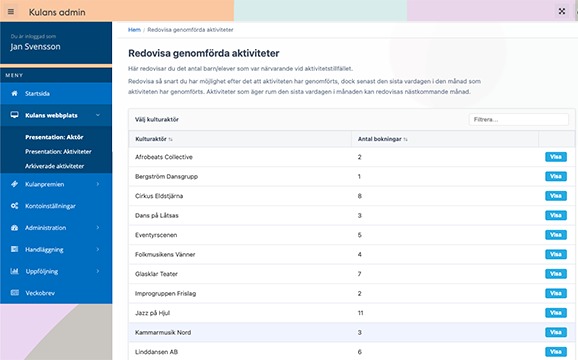Select Glasklar Teater row name
Image resolution: width=578 pixels, height=360 pixels.
(156, 274)
